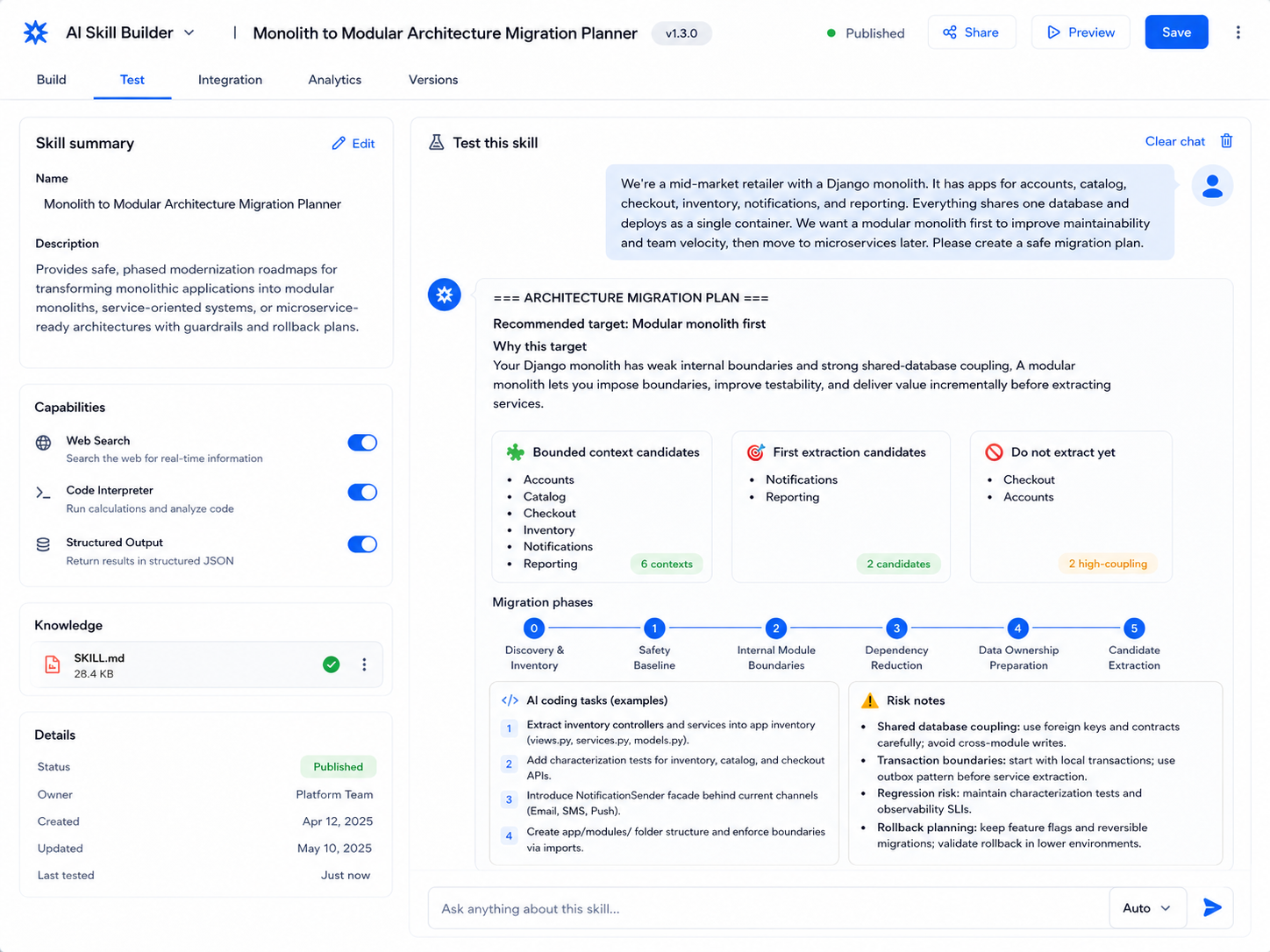Click the 2 candidates badge
Screen dimensions: 1270x952
(x=898, y=564)
